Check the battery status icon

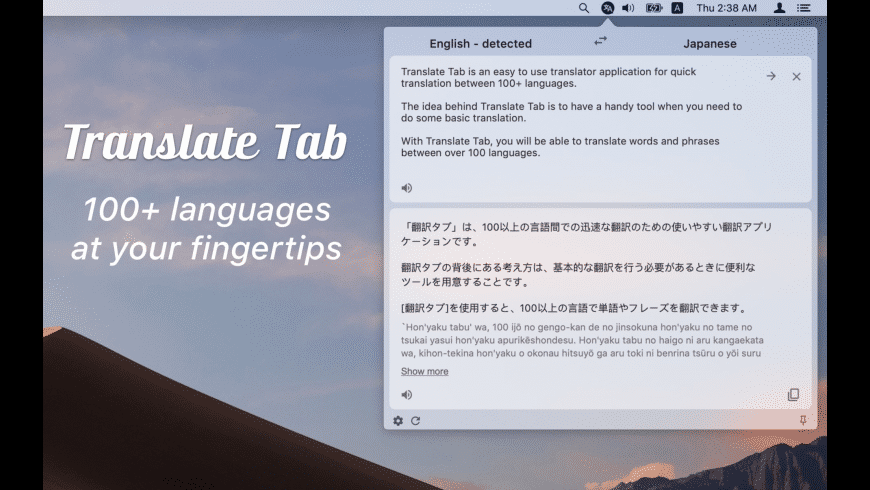click(654, 8)
